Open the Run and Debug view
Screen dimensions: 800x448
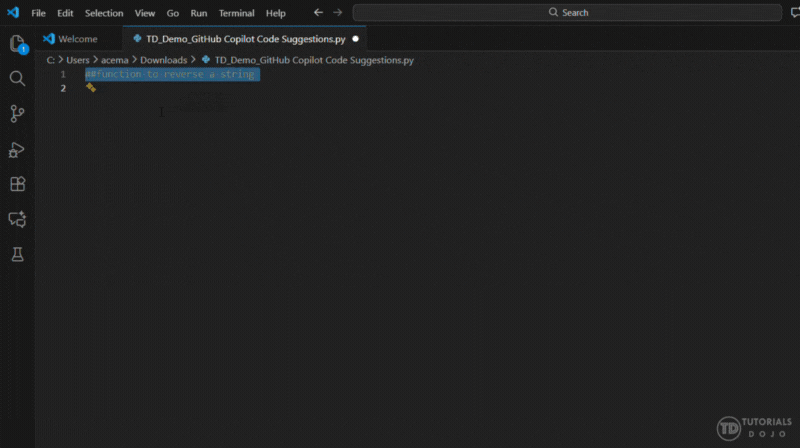[17, 150]
